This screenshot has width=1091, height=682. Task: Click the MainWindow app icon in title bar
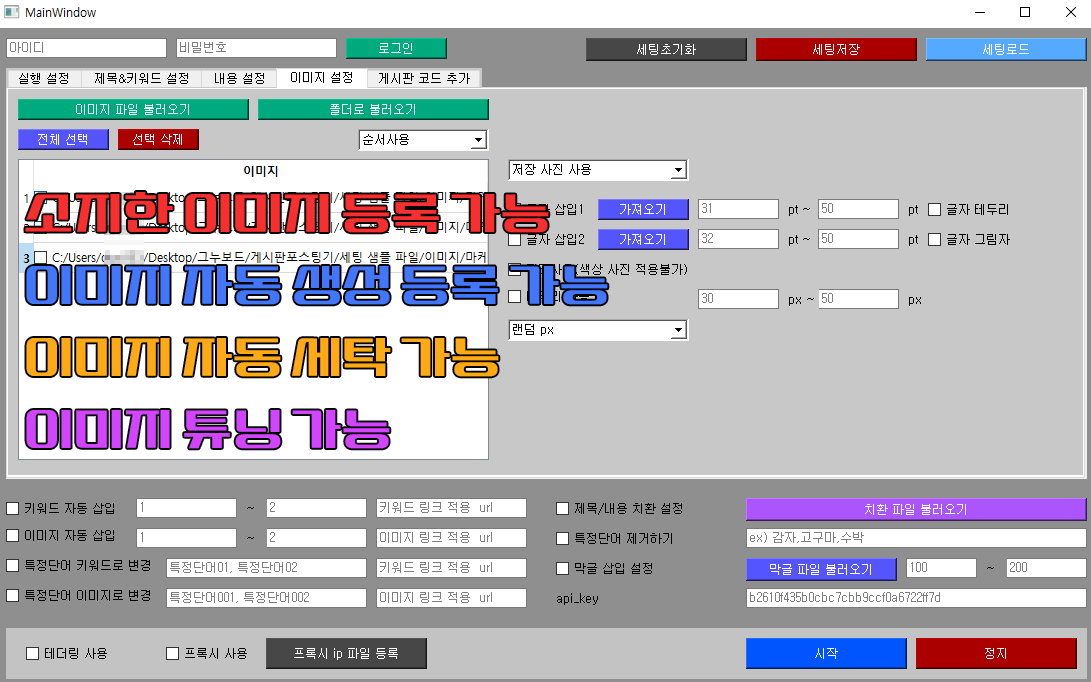pyautogui.click(x=12, y=13)
